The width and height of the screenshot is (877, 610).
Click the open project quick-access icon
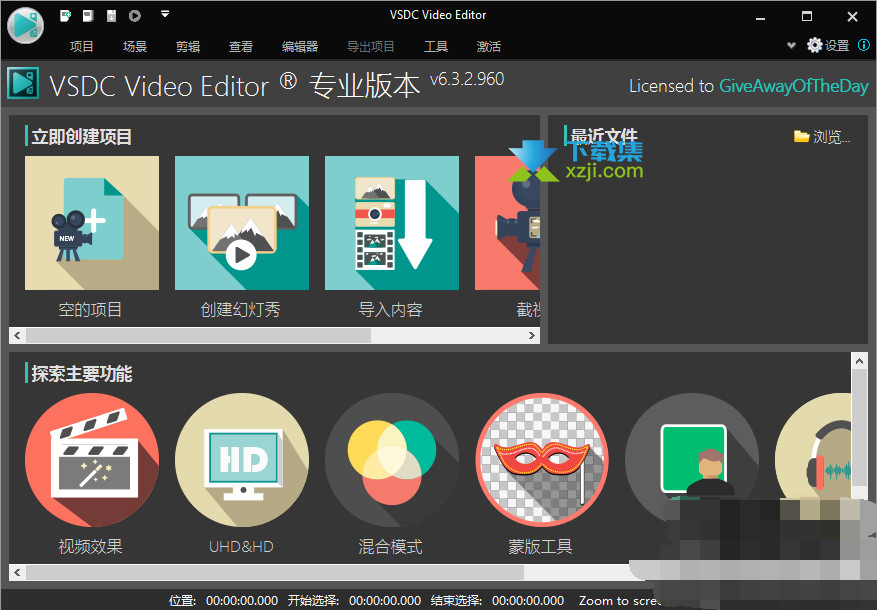88,16
